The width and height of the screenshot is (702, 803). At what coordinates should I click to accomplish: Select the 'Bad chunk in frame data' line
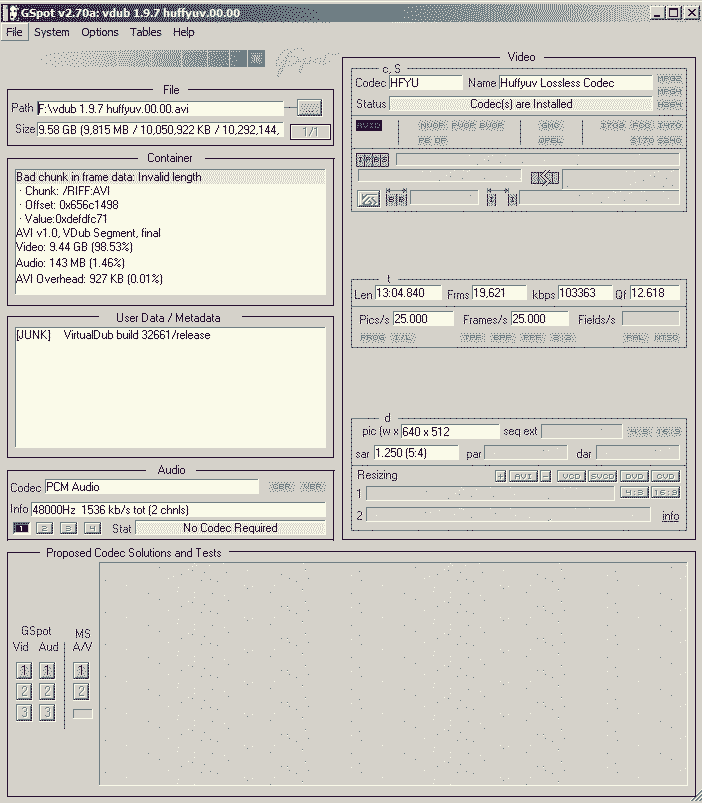click(170, 177)
